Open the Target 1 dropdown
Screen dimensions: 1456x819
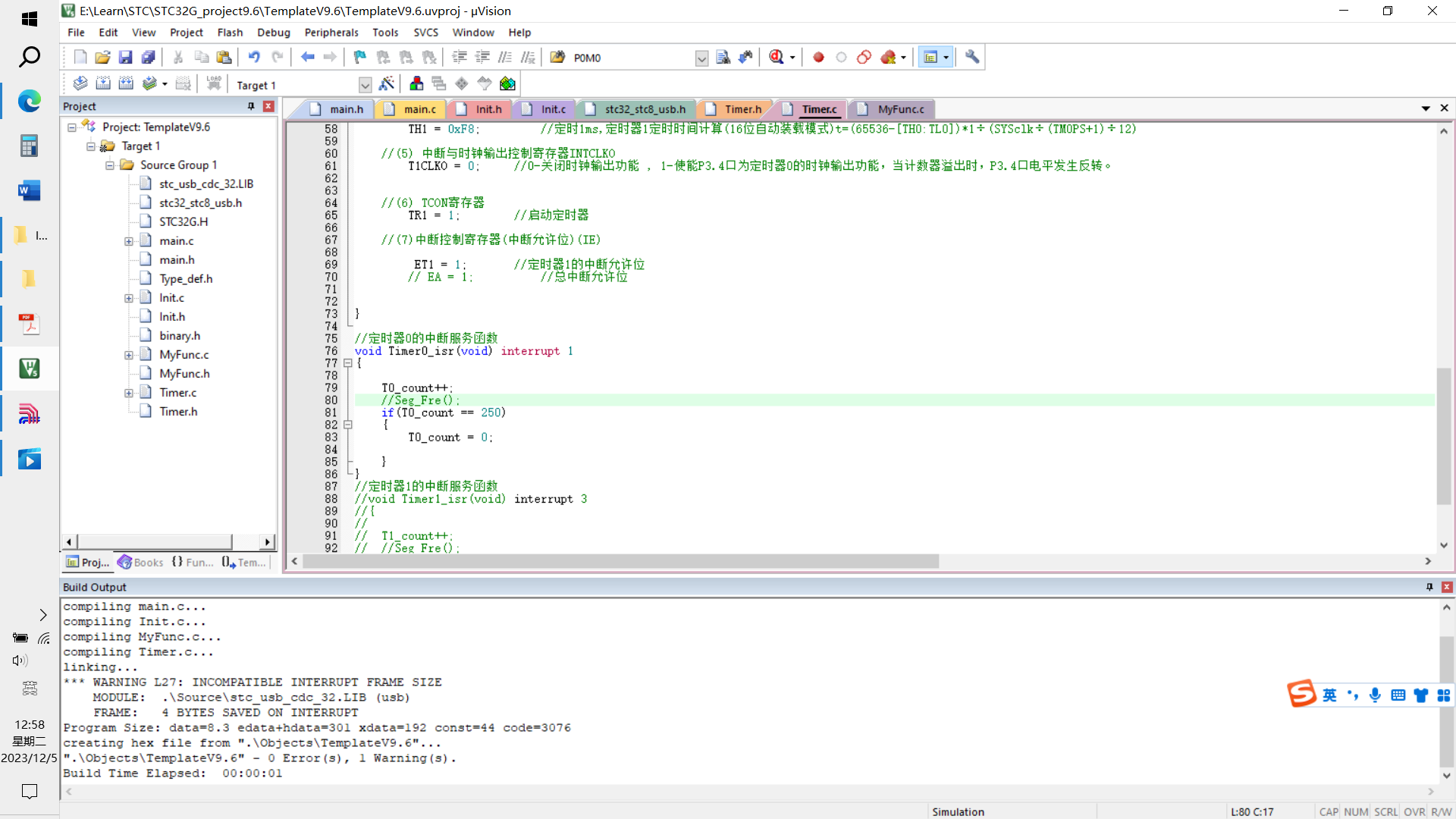point(365,85)
